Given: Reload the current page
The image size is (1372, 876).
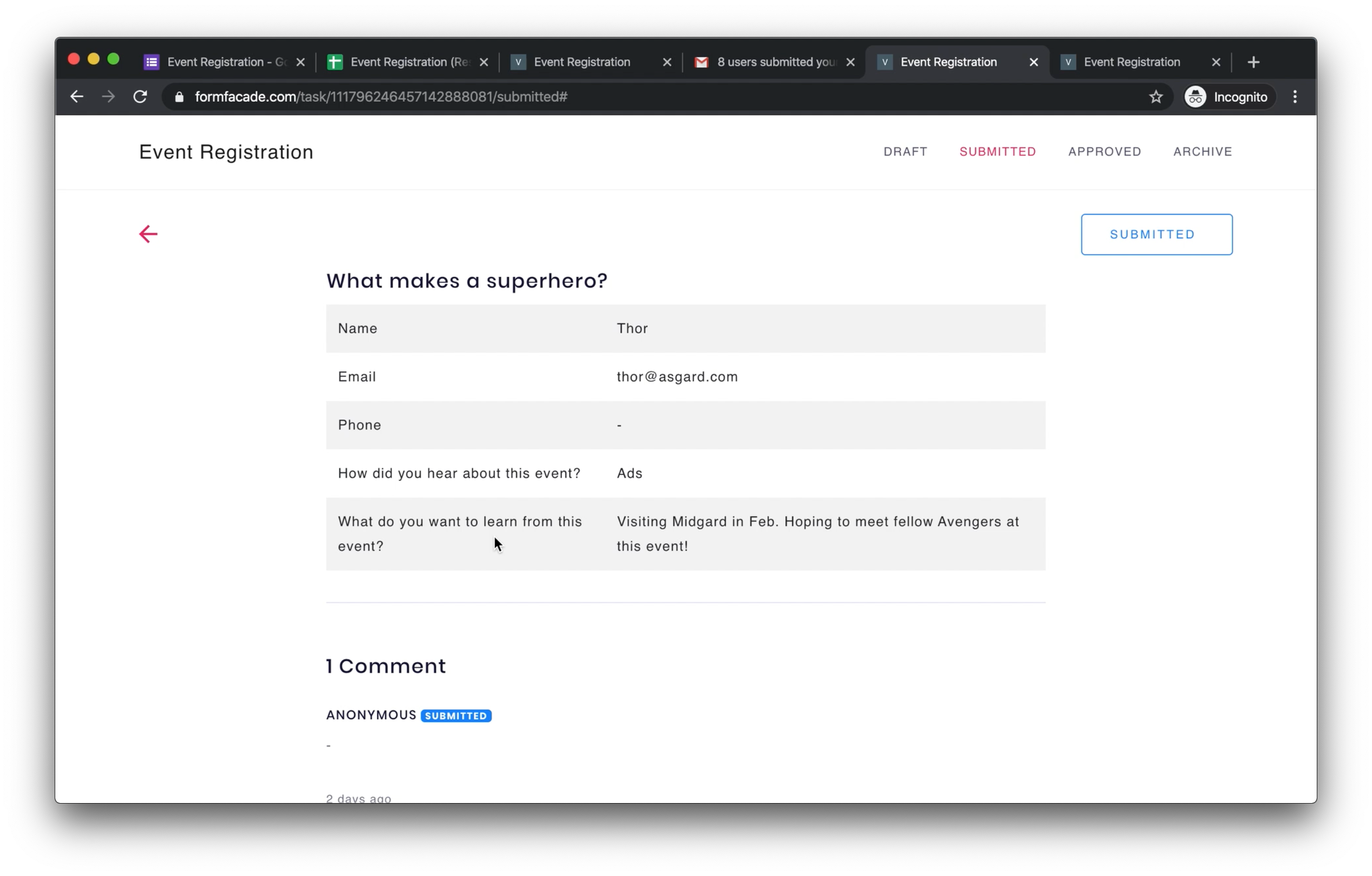Looking at the screenshot, I should coord(140,96).
